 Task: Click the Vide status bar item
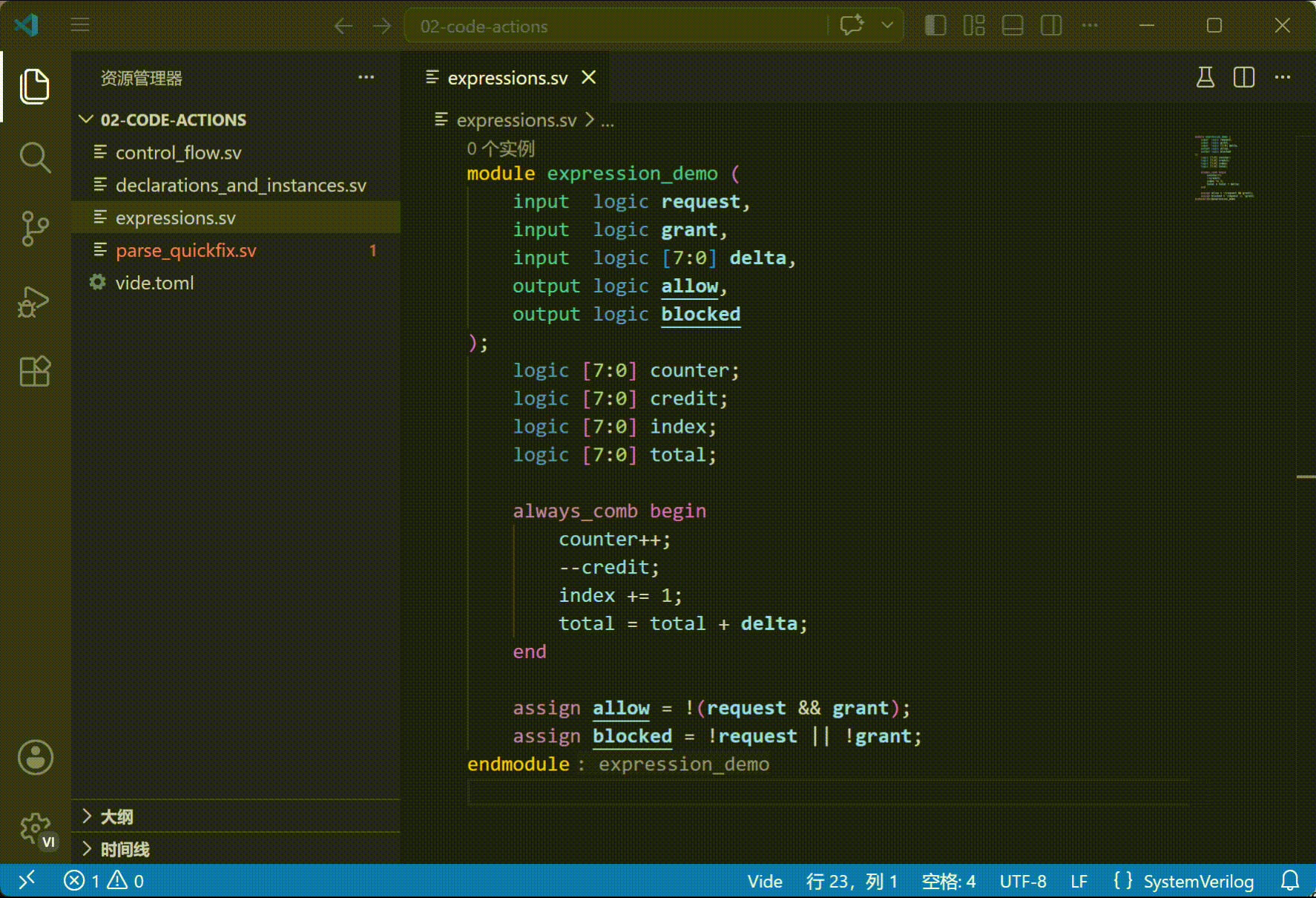[x=765, y=882]
